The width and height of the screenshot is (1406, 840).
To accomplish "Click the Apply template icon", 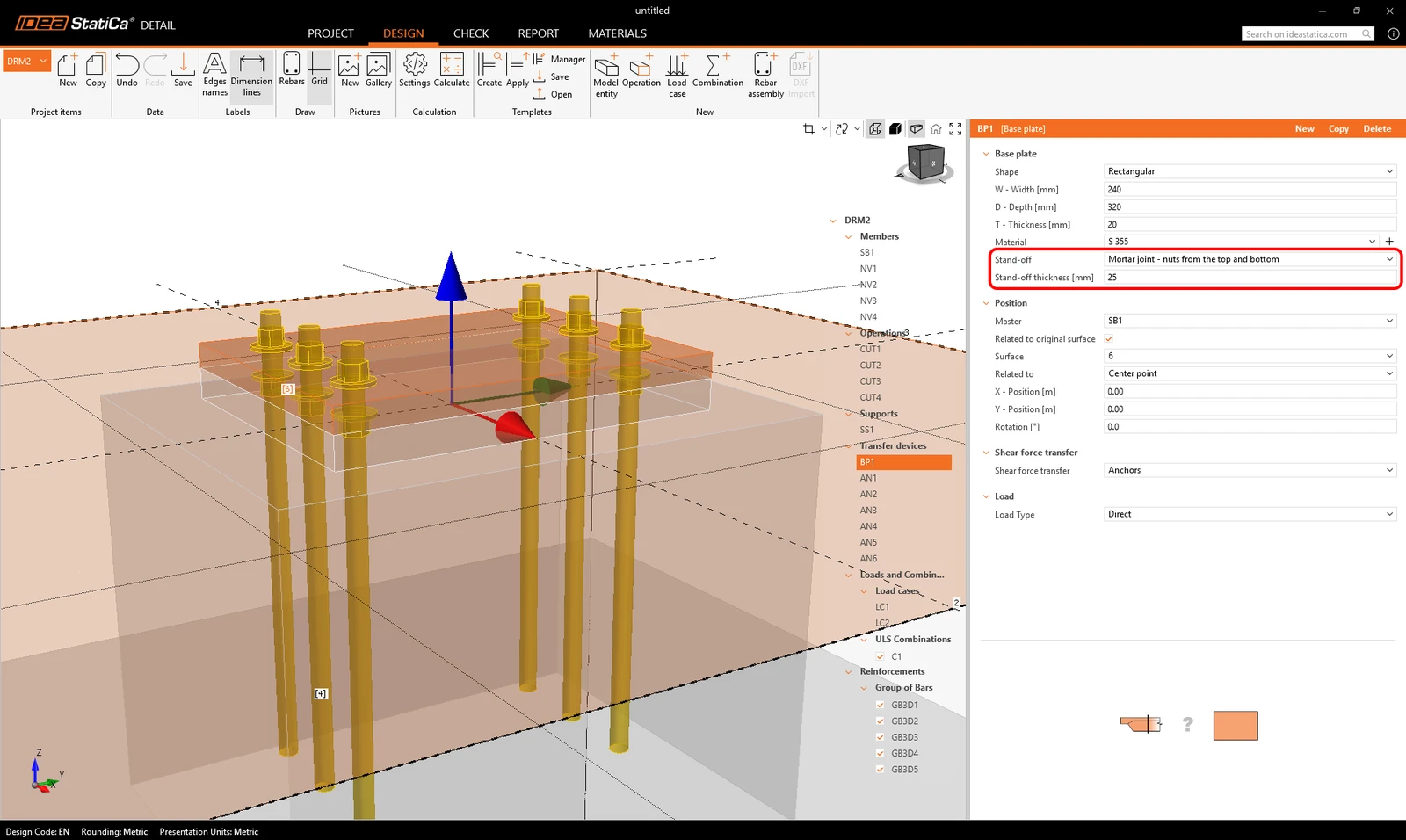I will pyautogui.click(x=518, y=70).
